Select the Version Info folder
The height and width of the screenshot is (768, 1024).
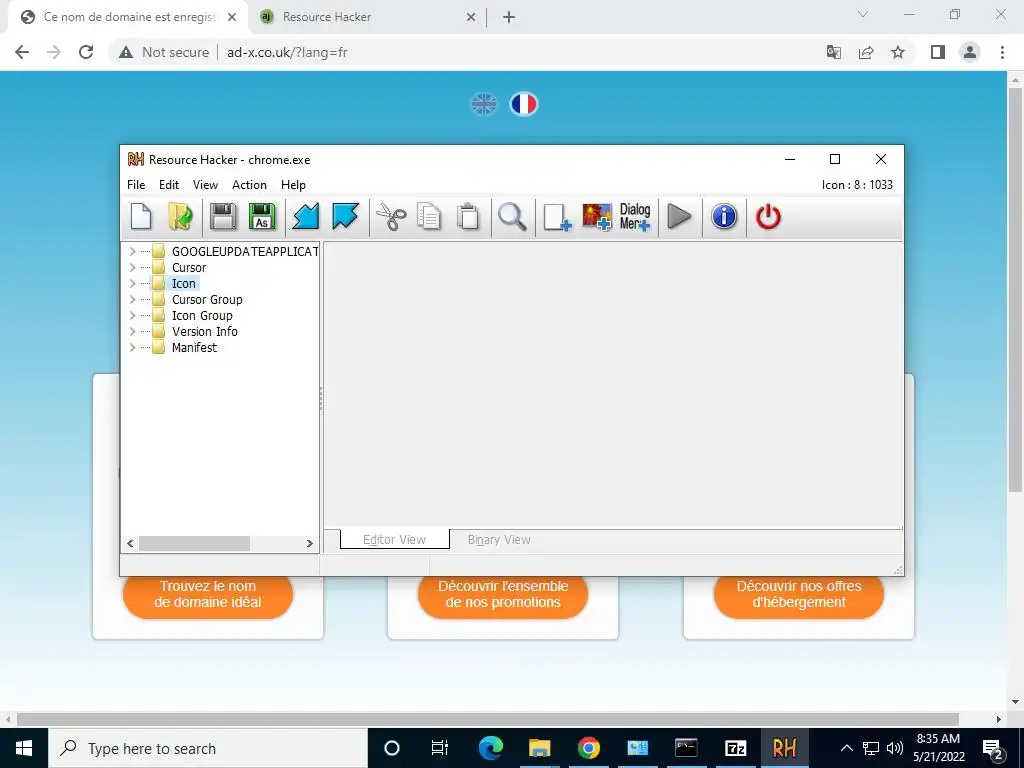204,331
